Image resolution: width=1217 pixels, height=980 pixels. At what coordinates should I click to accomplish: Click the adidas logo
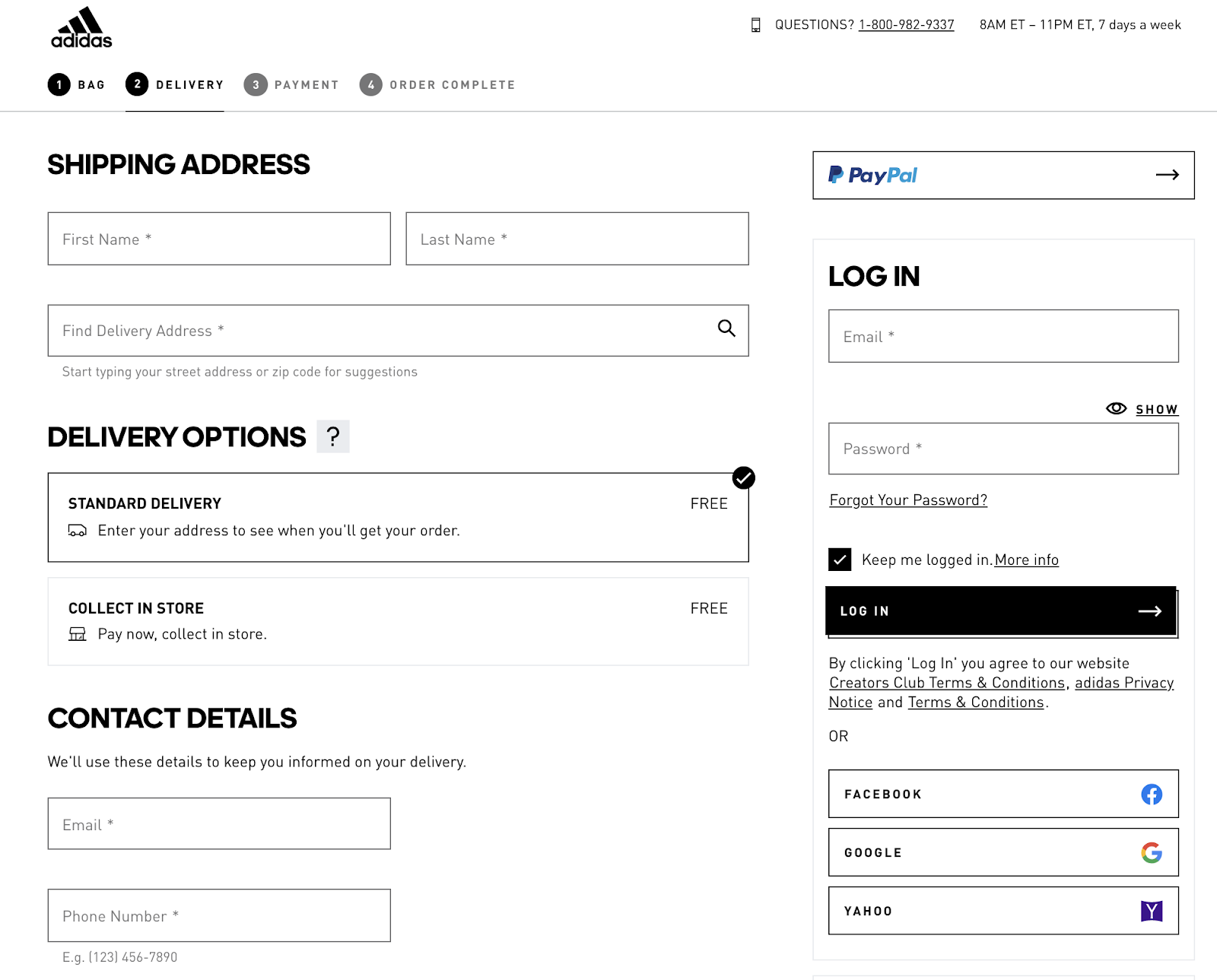pos(81,28)
